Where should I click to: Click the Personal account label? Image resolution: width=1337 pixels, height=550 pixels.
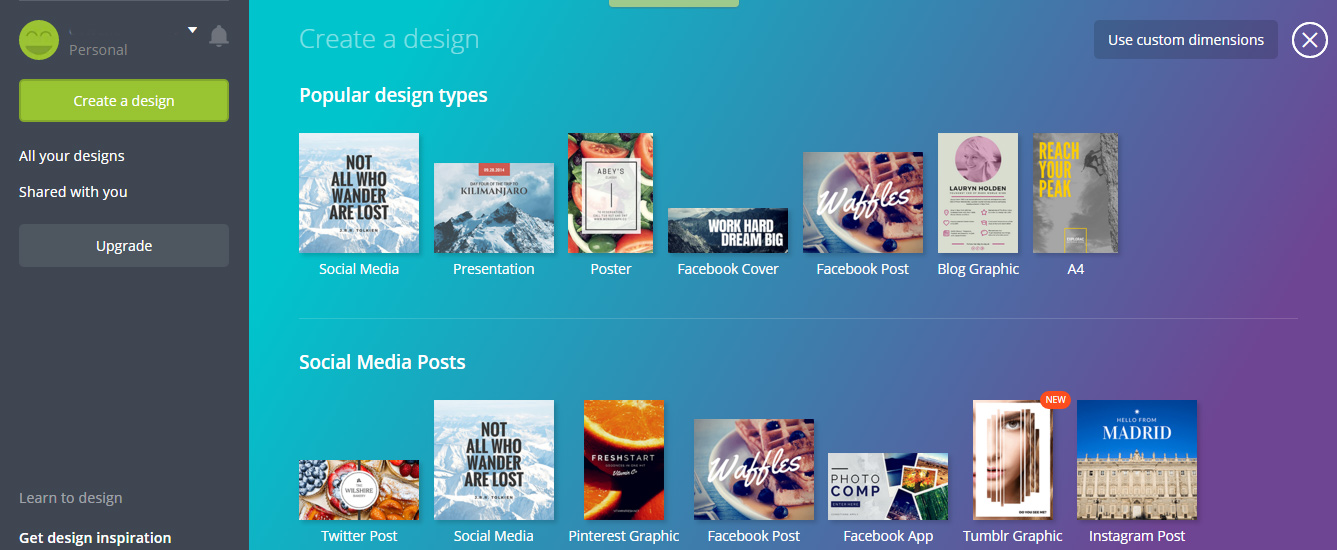[x=98, y=49]
